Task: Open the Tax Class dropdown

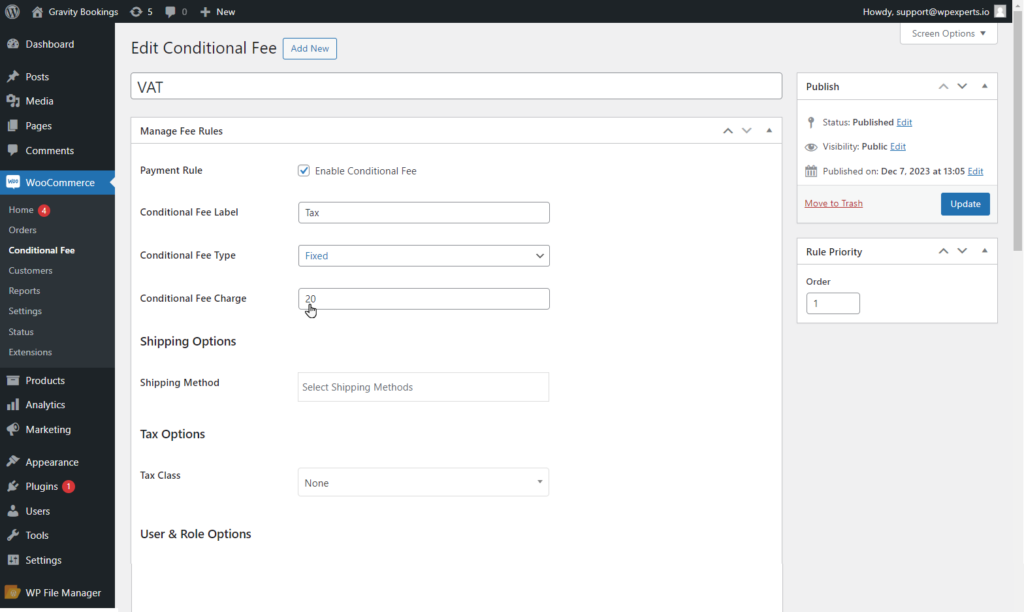Action: pos(423,483)
